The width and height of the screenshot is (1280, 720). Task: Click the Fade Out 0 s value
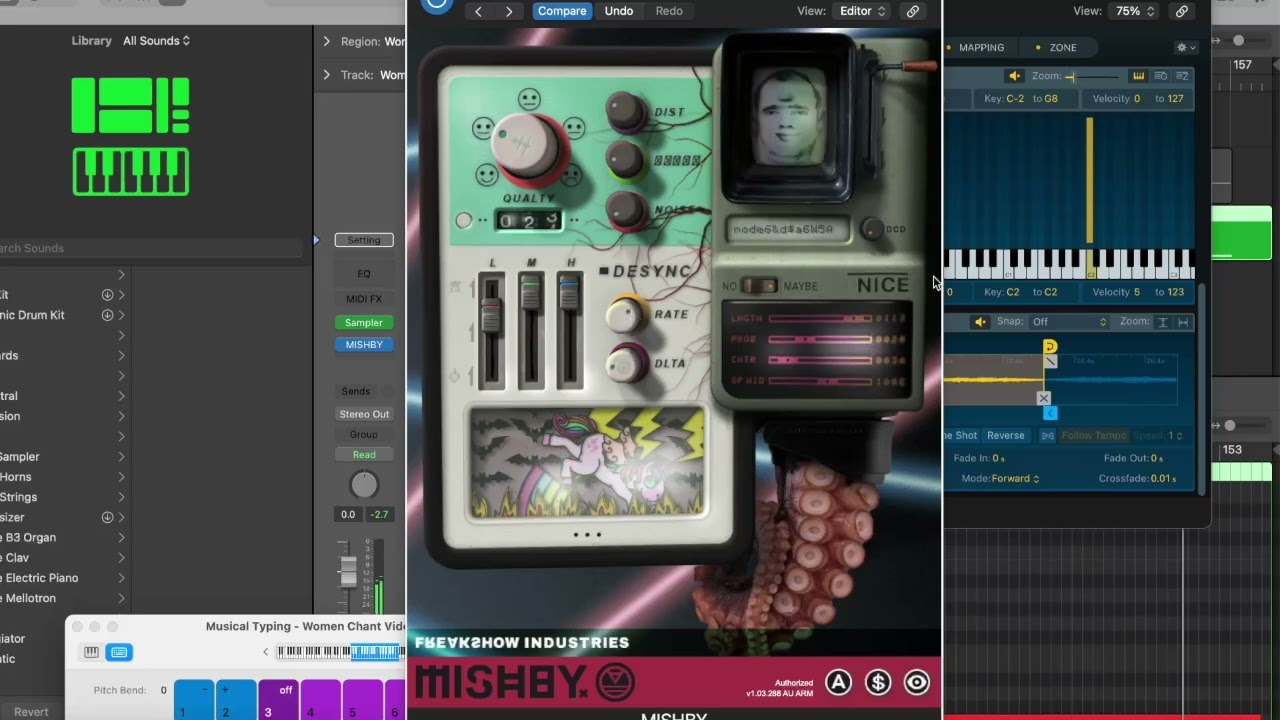pos(1156,458)
